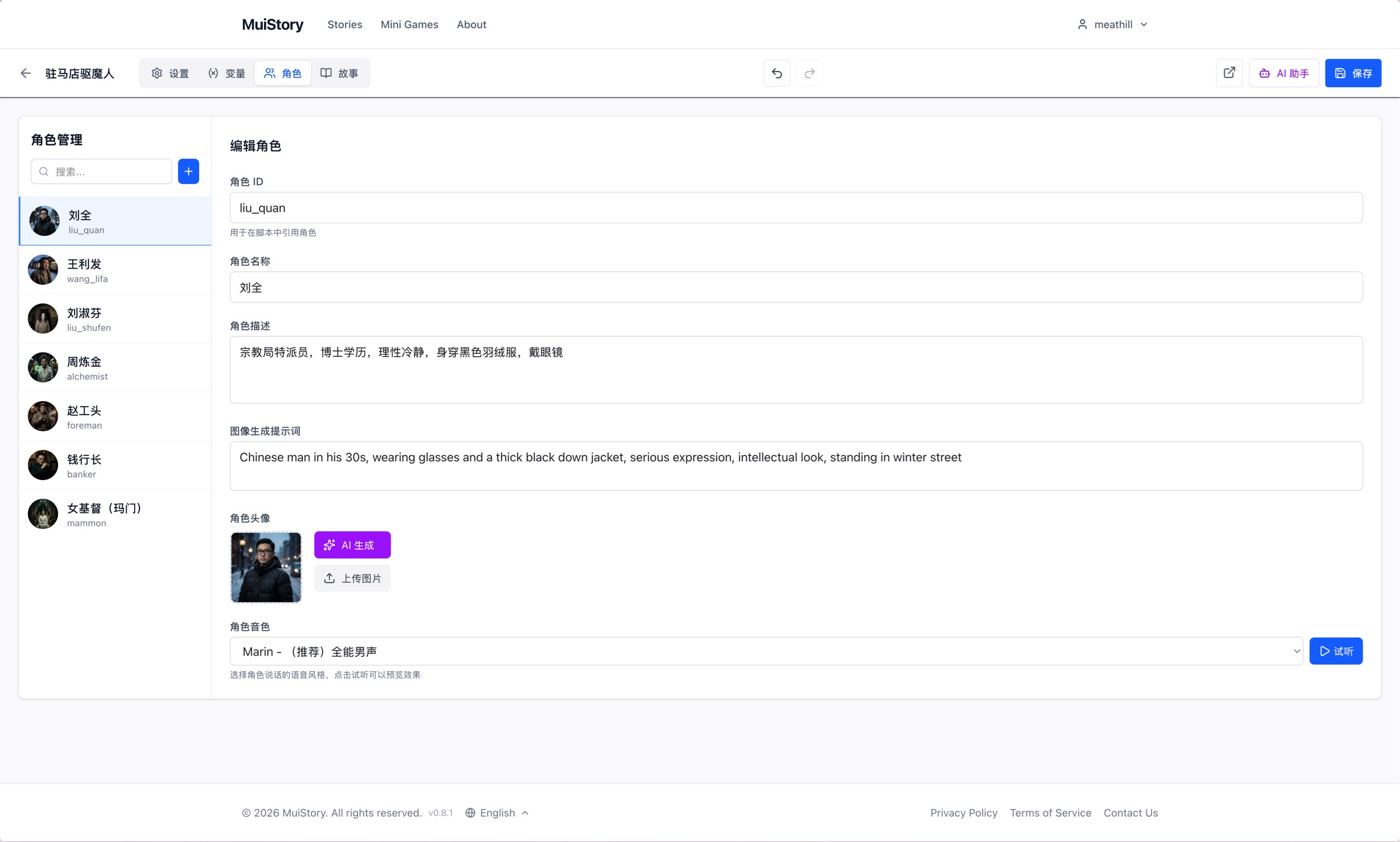Viewport: 1400px width, 842px height.
Task: Open the 变量 variables tab
Action: point(227,73)
